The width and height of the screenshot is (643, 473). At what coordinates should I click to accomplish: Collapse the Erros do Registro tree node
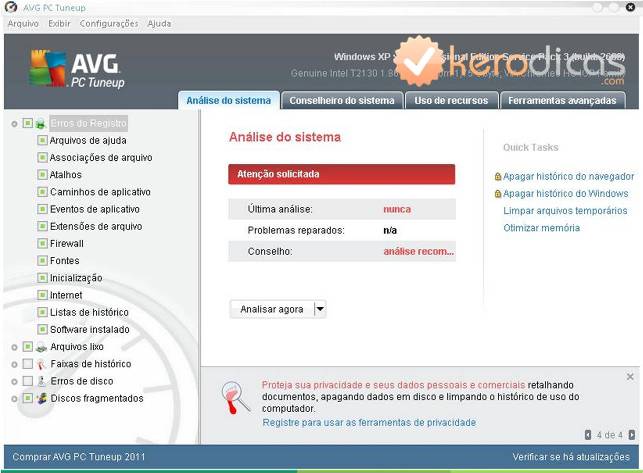tap(14, 124)
